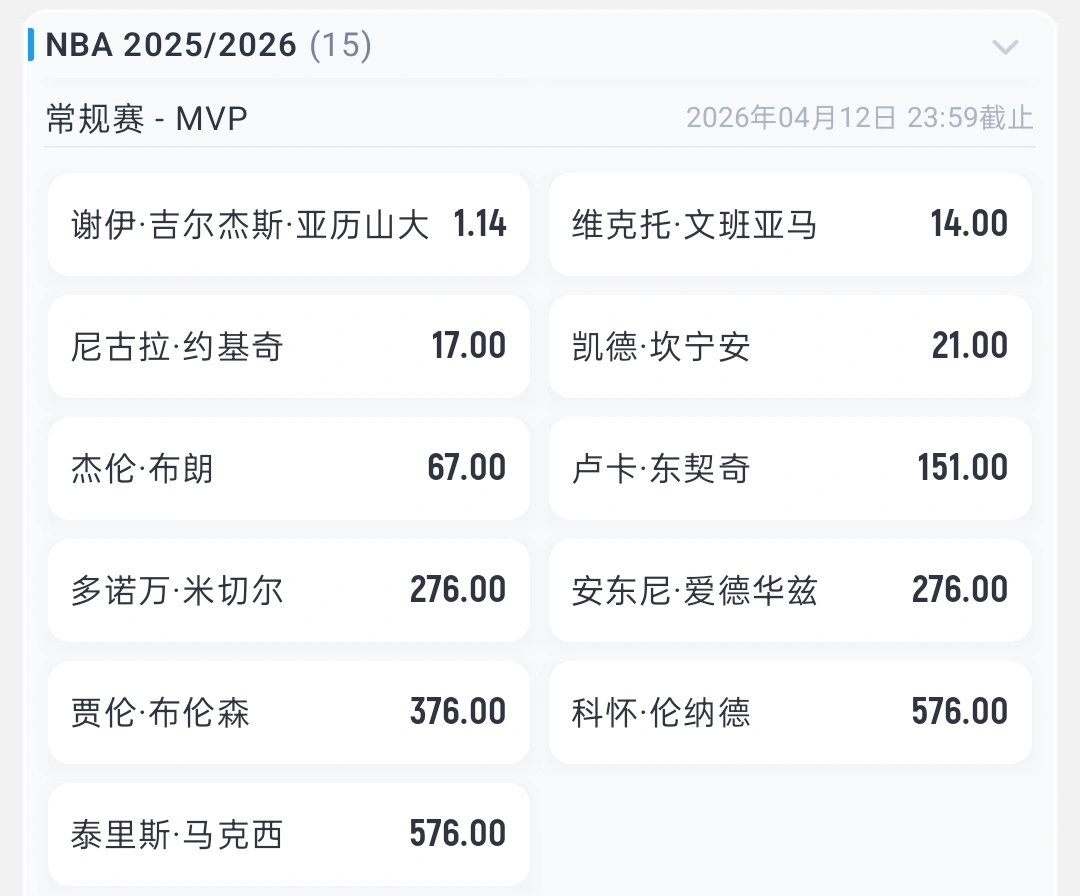Pick 尼古拉·约基奇 MVP bet option

(288, 346)
